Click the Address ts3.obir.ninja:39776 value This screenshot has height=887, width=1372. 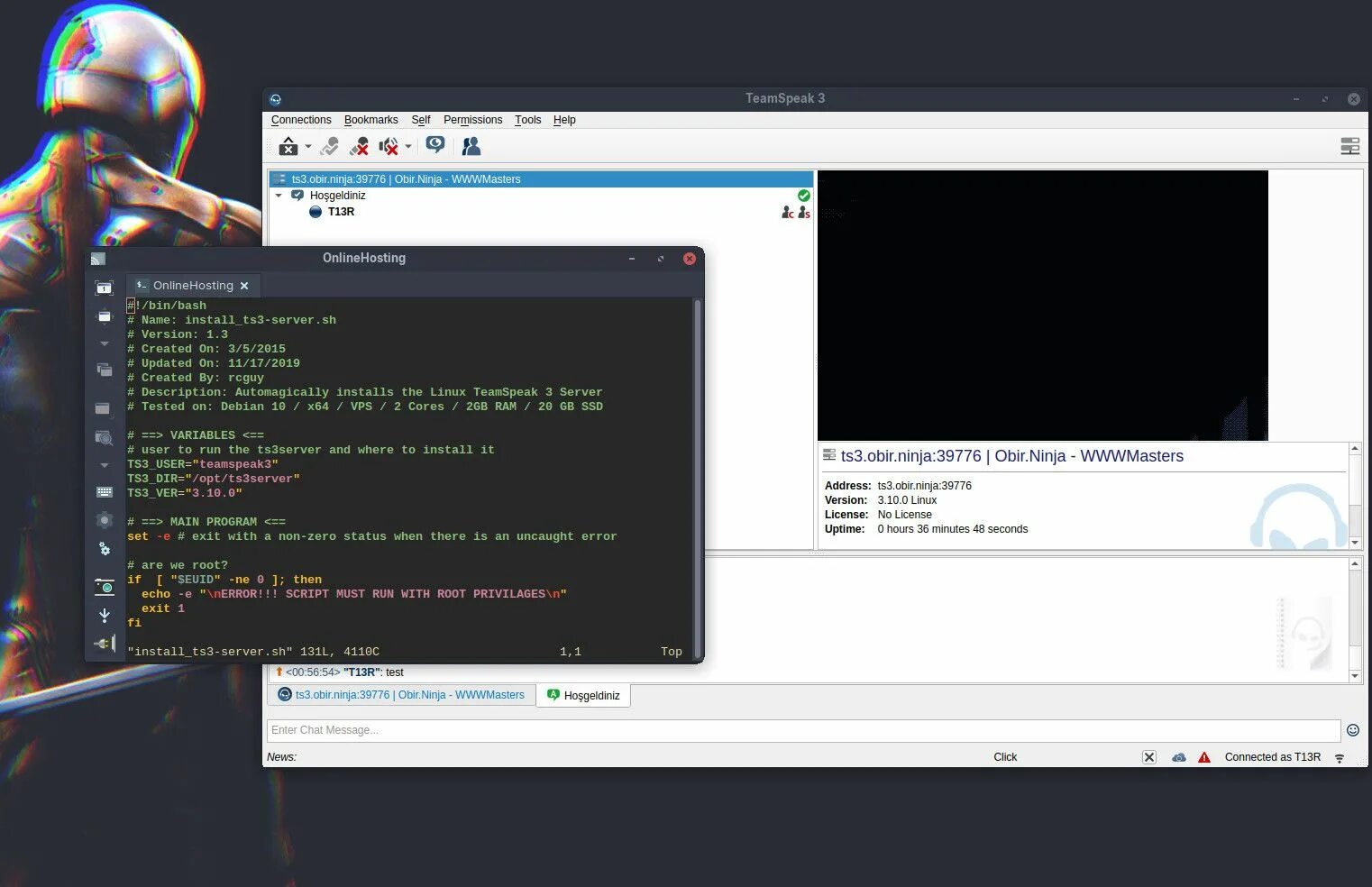(924, 486)
